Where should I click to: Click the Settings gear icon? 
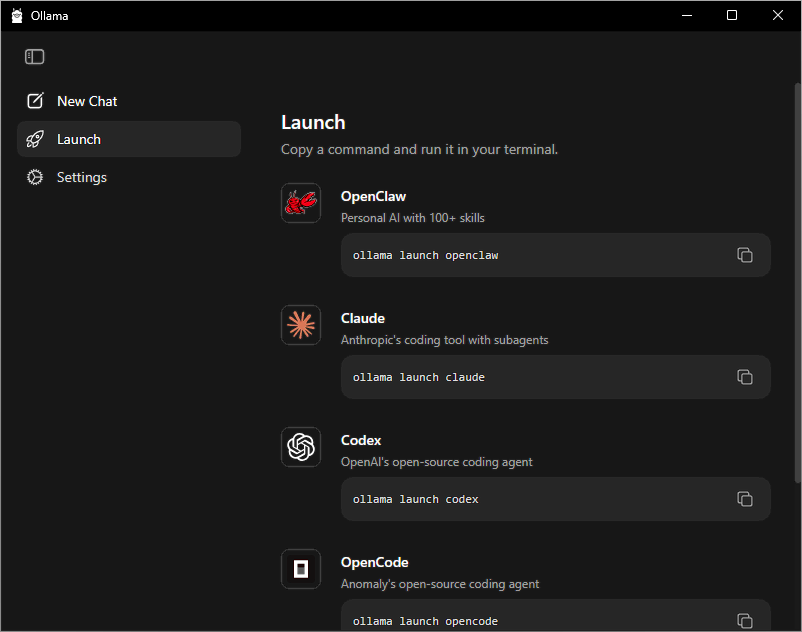point(35,177)
